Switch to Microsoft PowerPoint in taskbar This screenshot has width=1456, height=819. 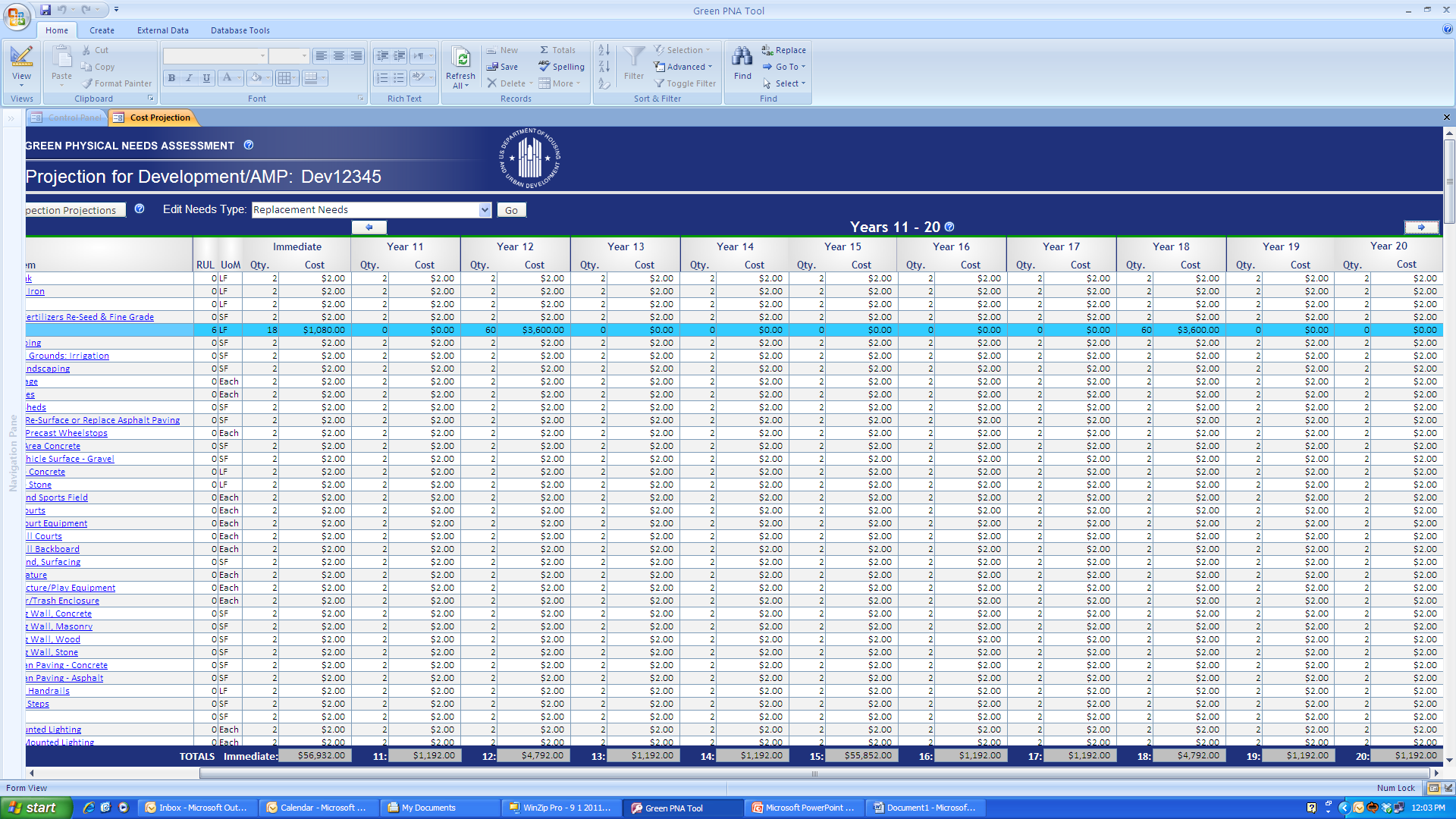(x=804, y=808)
